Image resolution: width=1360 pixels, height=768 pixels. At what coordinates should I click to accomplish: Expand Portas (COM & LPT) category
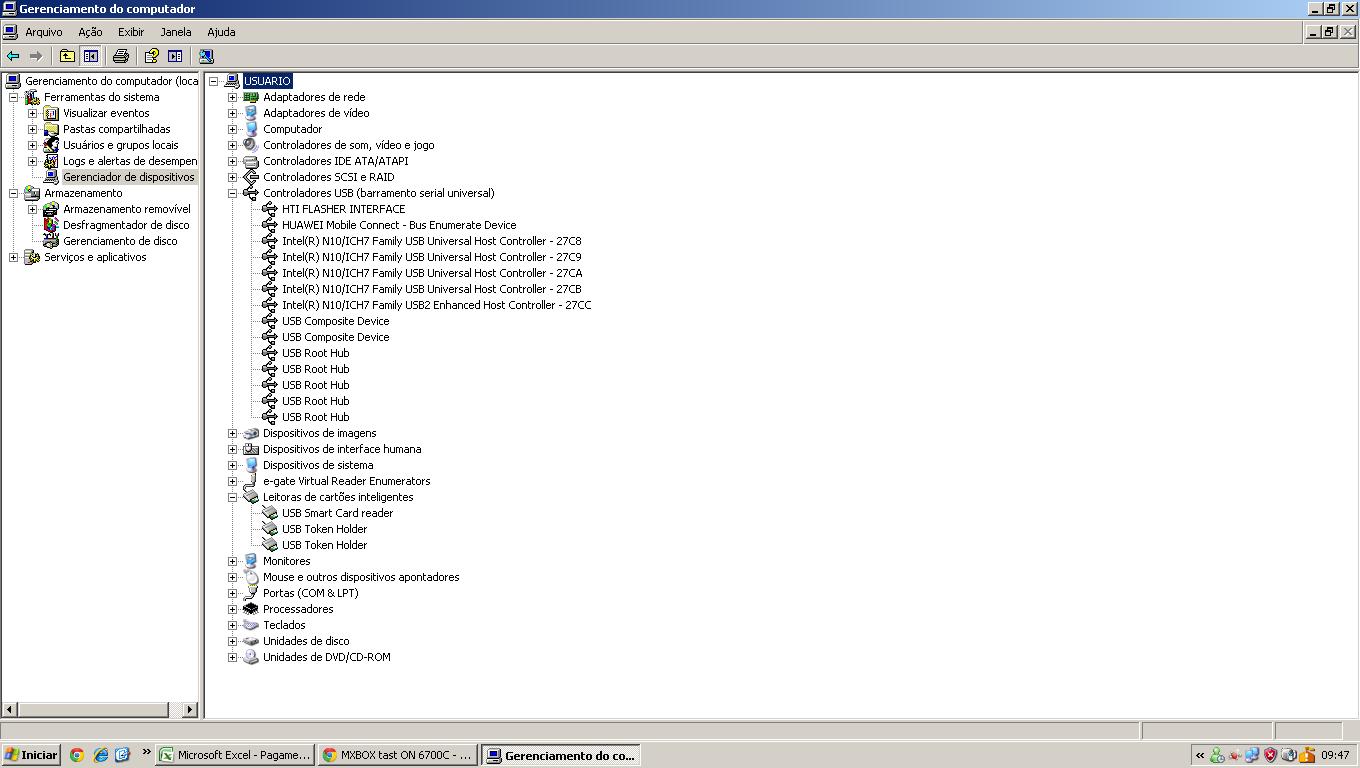[x=233, y=593]
